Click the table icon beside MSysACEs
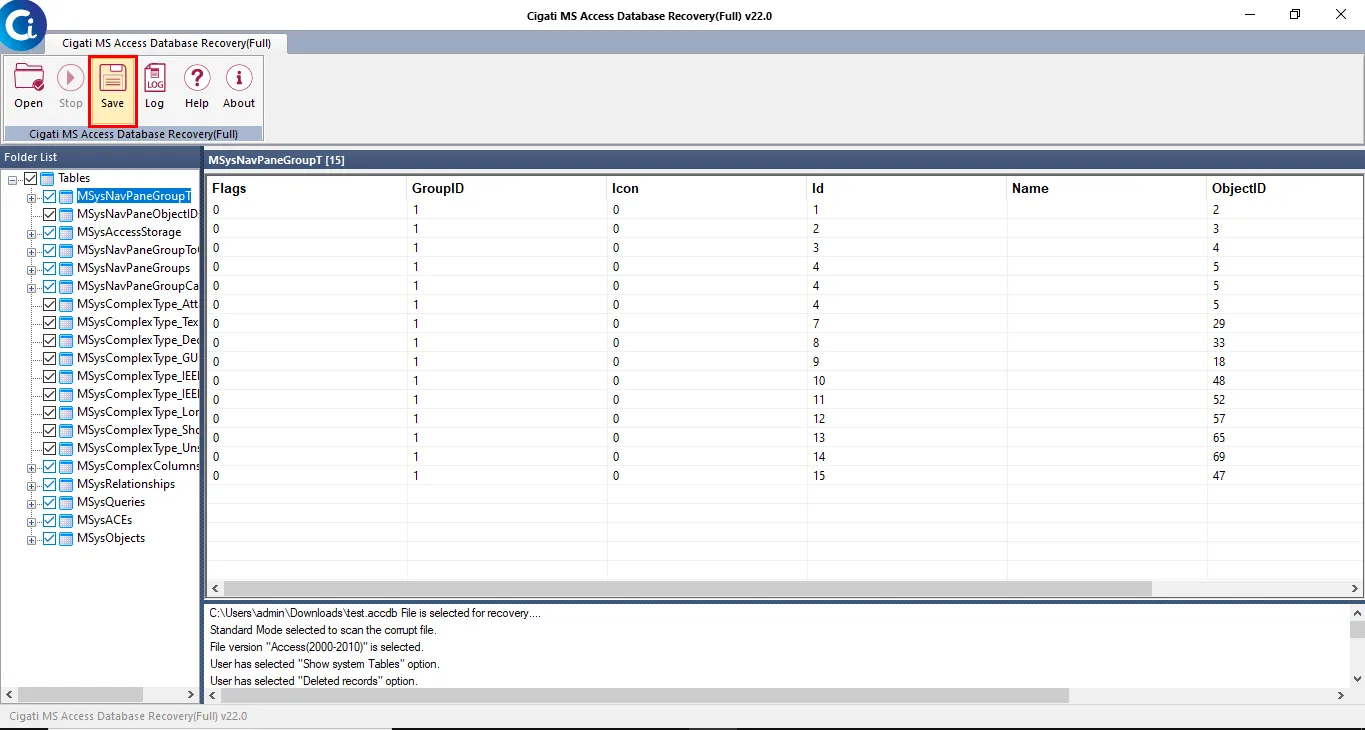Viewport: 1365px width, 730px height. tap(66, 520)
